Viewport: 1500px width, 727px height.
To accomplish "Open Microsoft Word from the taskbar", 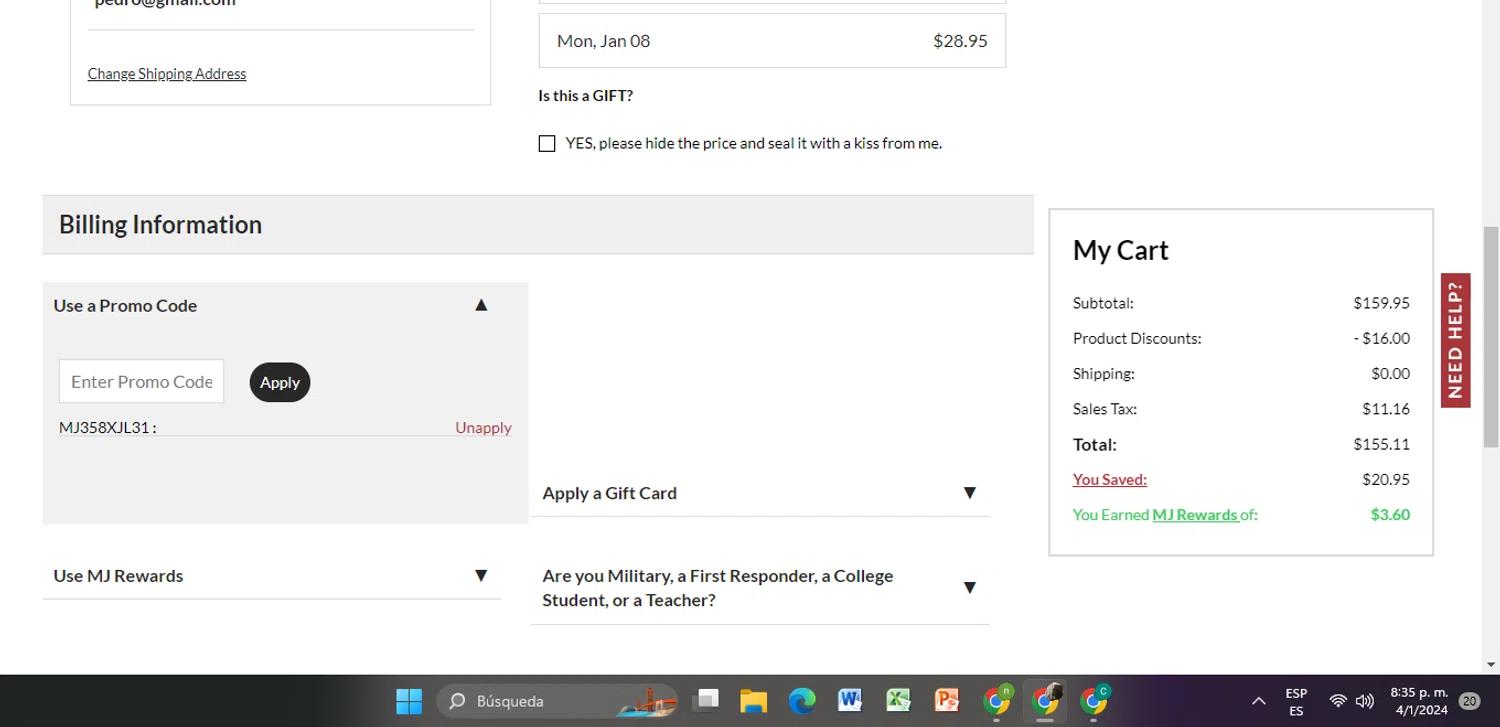I will click(x=849, y=701).
